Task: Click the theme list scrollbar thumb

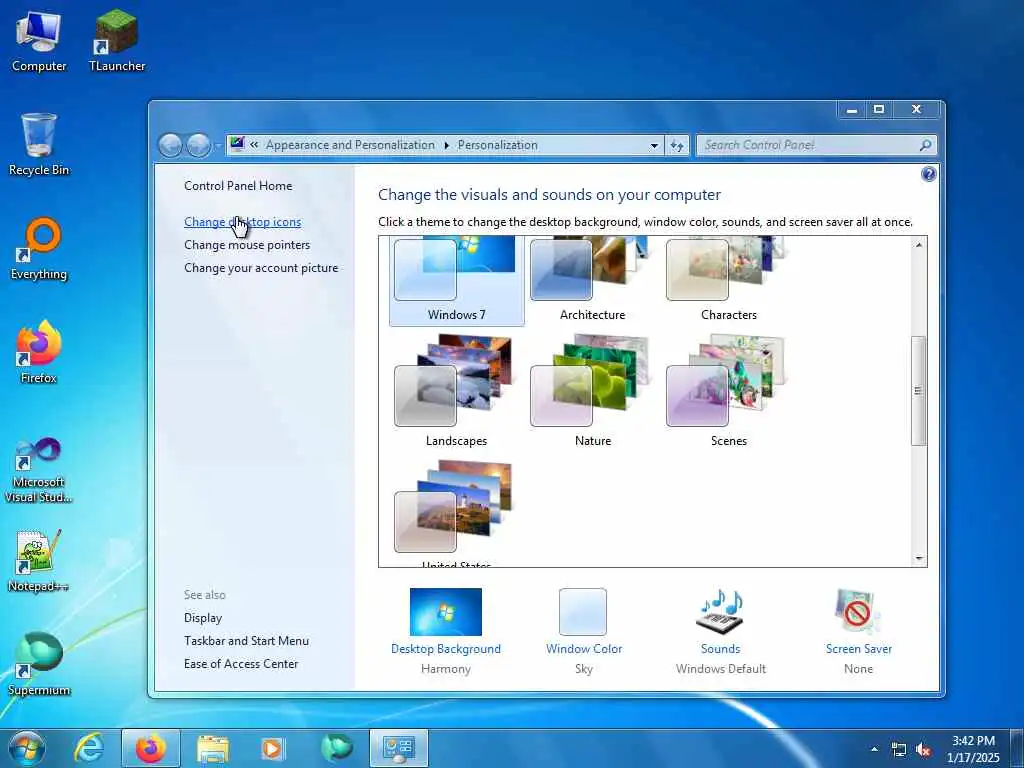Action: tap(919, 391)
